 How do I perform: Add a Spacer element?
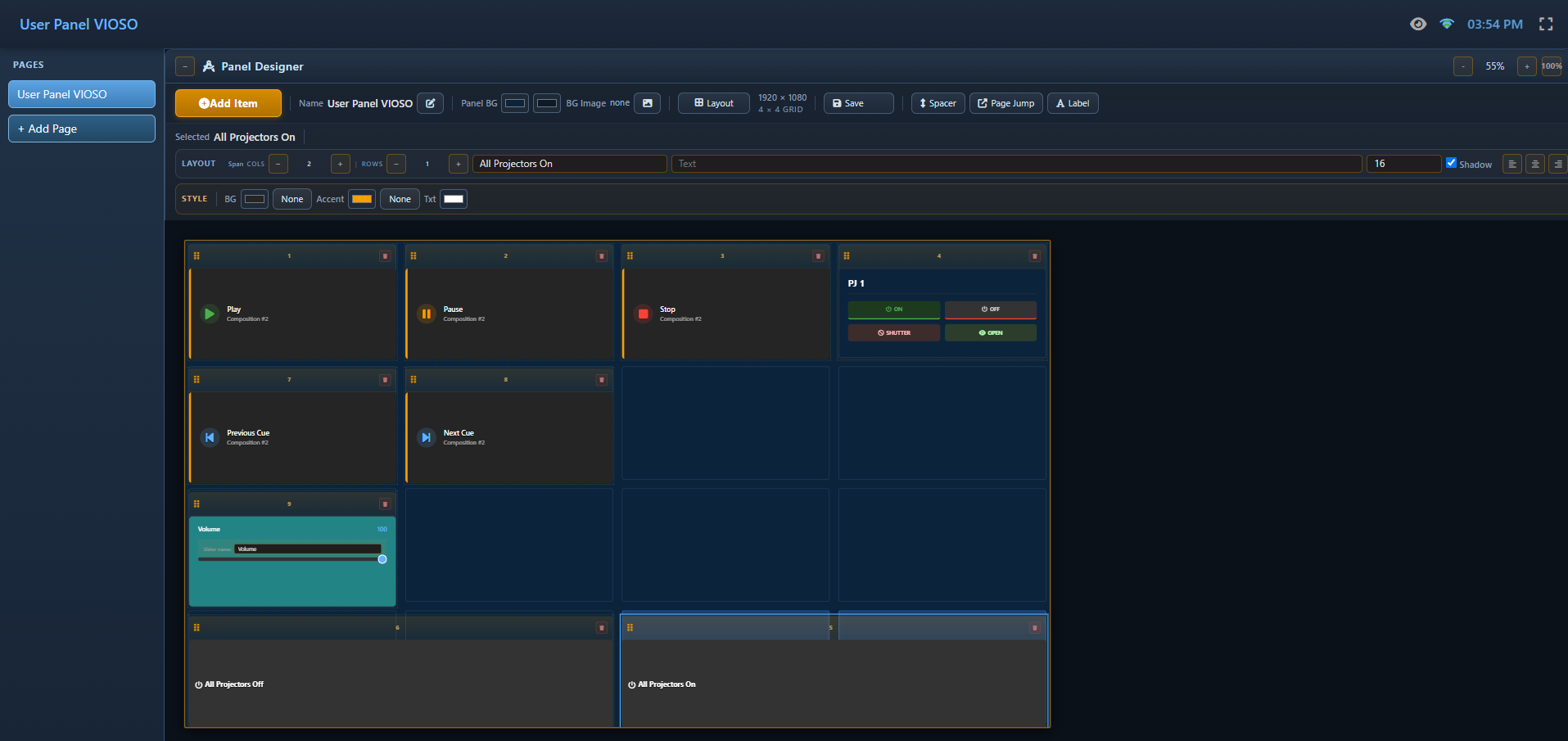tap(938, 103)
